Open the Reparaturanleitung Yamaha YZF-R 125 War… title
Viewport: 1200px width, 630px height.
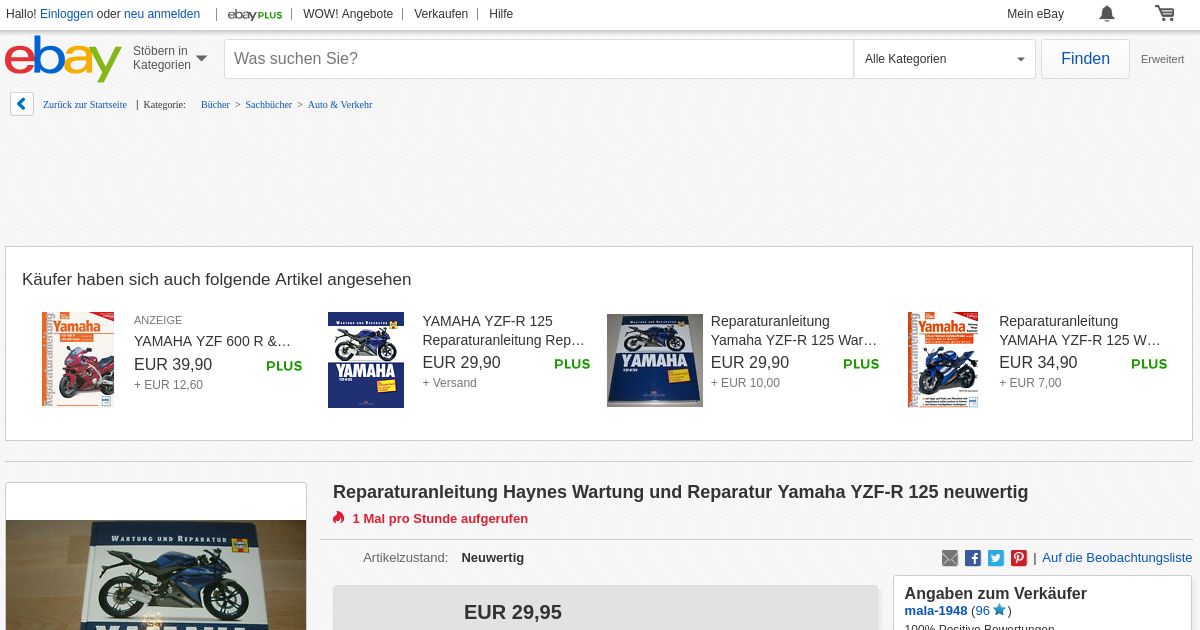[x=794, y=331]
